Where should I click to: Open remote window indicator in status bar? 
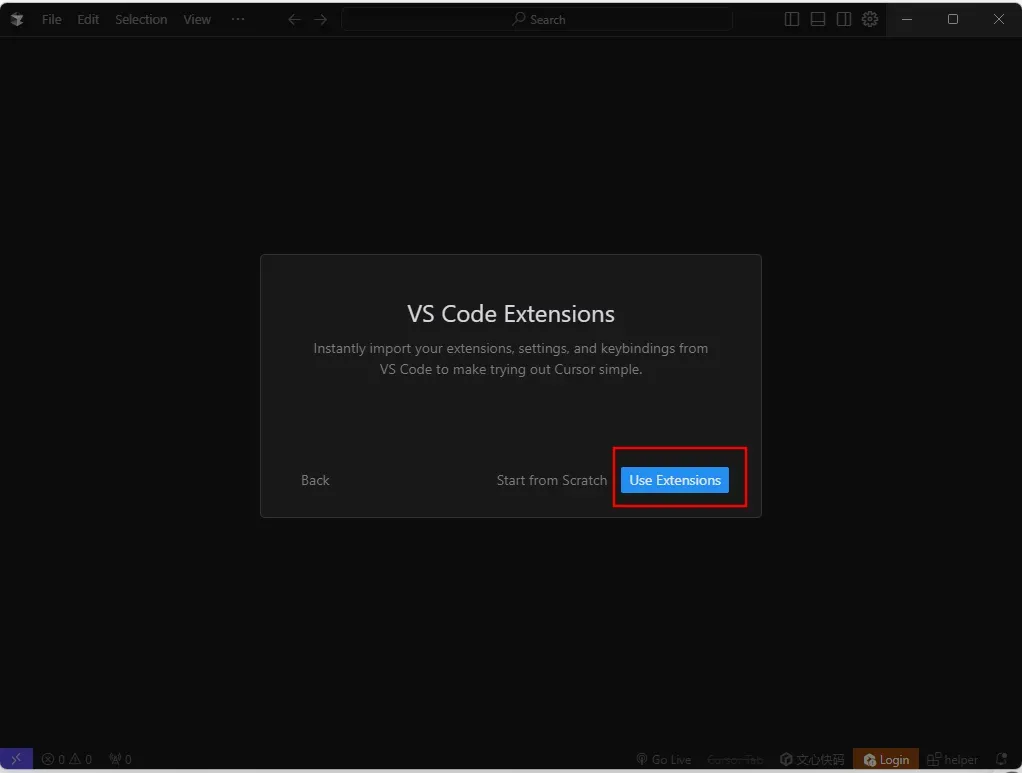(16, 759)
